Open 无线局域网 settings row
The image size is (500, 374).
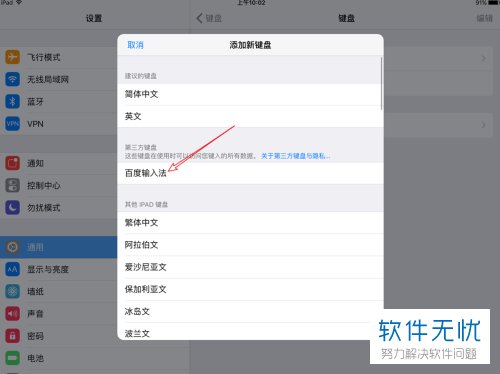59,79
